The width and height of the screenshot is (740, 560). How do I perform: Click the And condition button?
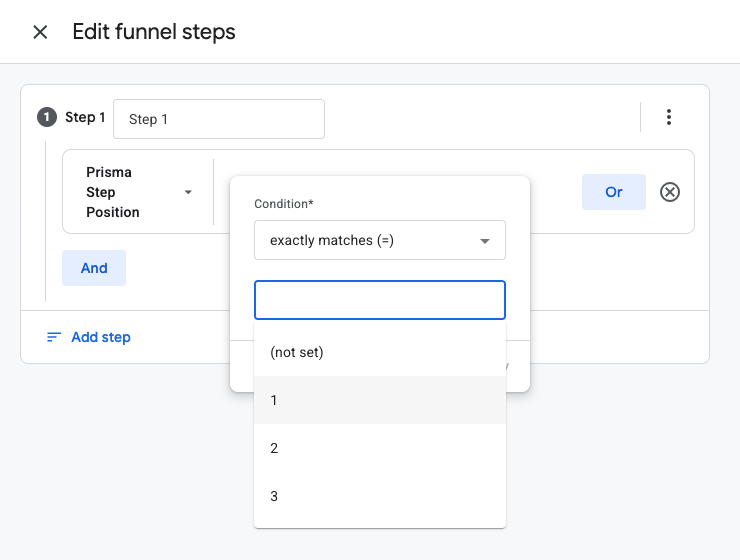pyautogui.click(x=94, y=268)
